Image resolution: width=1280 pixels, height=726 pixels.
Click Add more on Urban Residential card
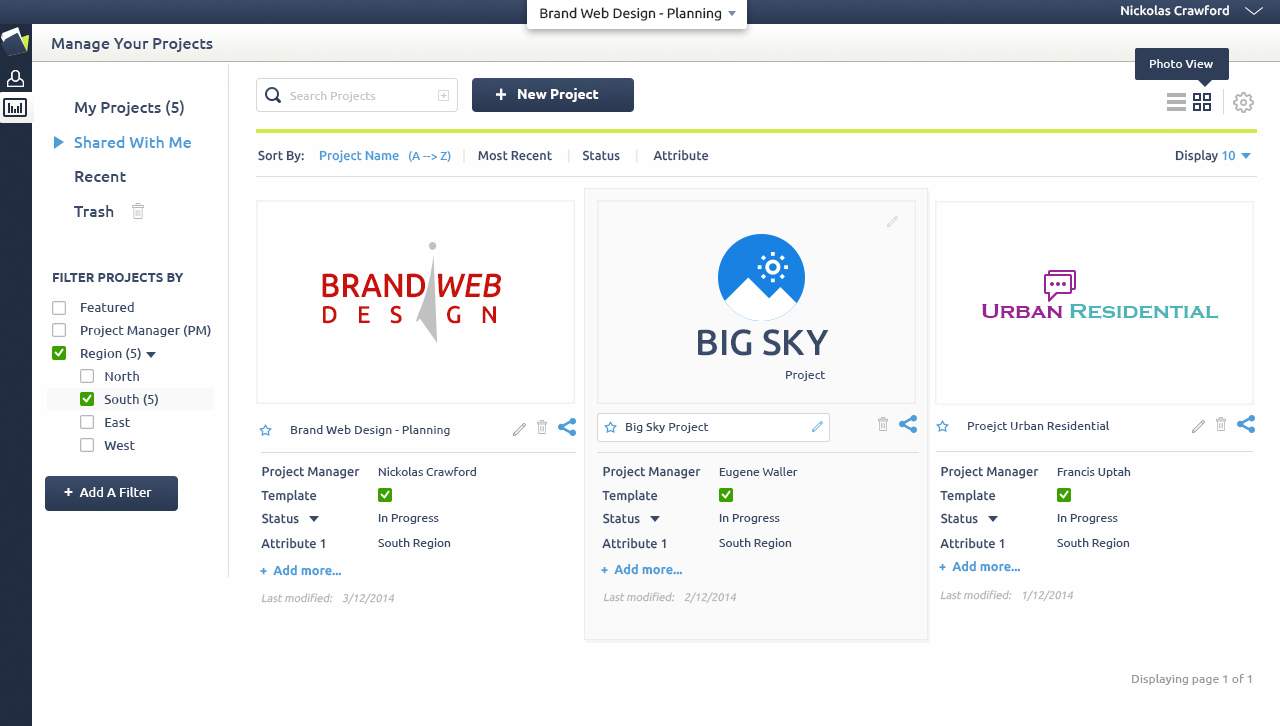point(980,567)
